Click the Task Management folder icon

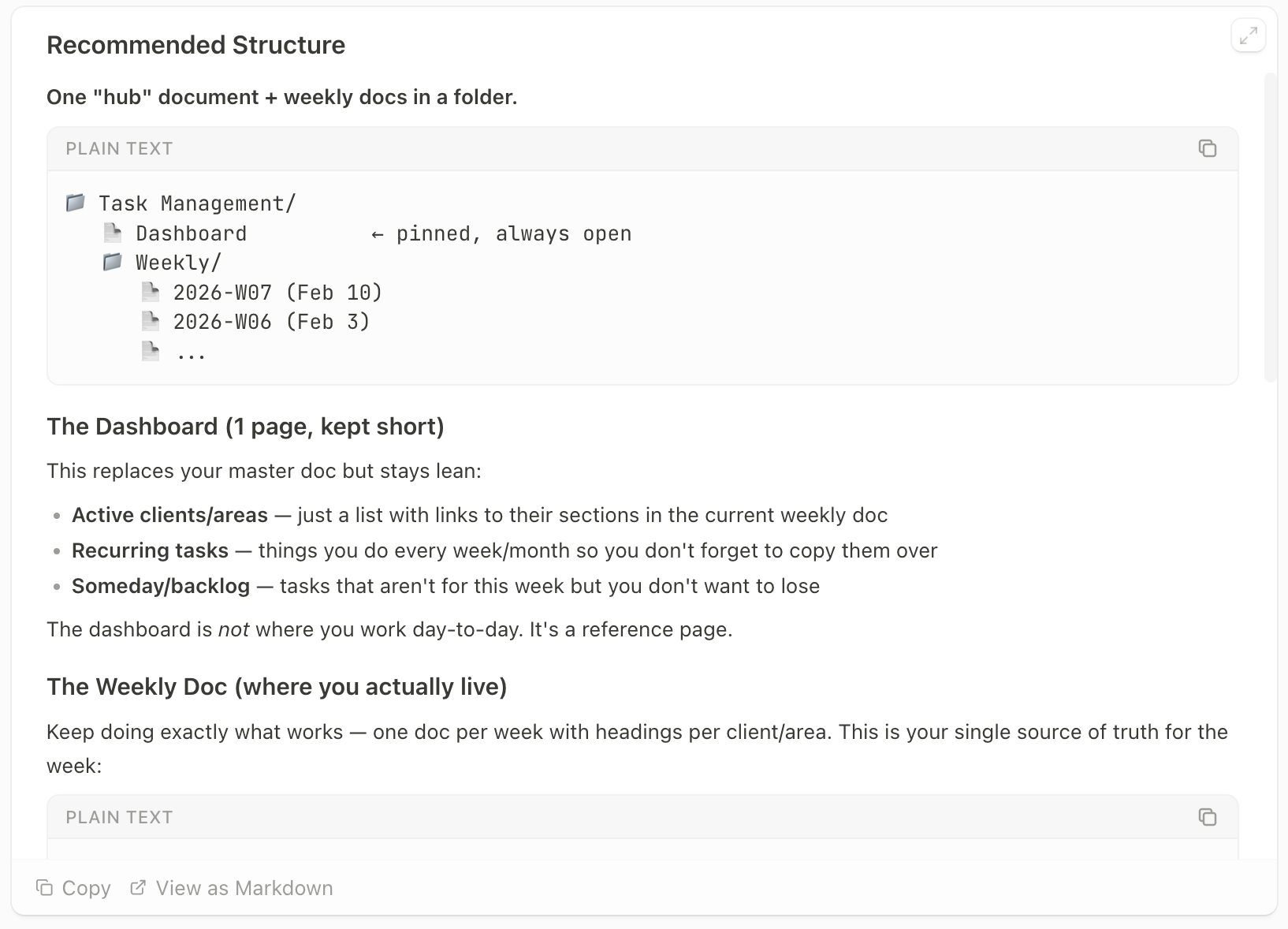[x=76, y=203]
